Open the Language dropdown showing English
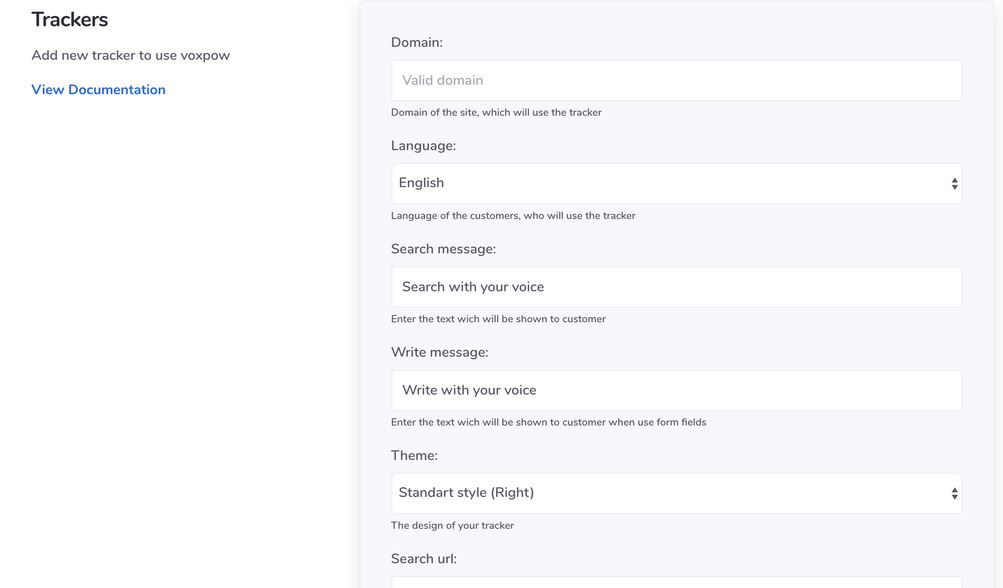This screenshot has width=1003, height=588. pyautogui.click(x=676, y=184)
